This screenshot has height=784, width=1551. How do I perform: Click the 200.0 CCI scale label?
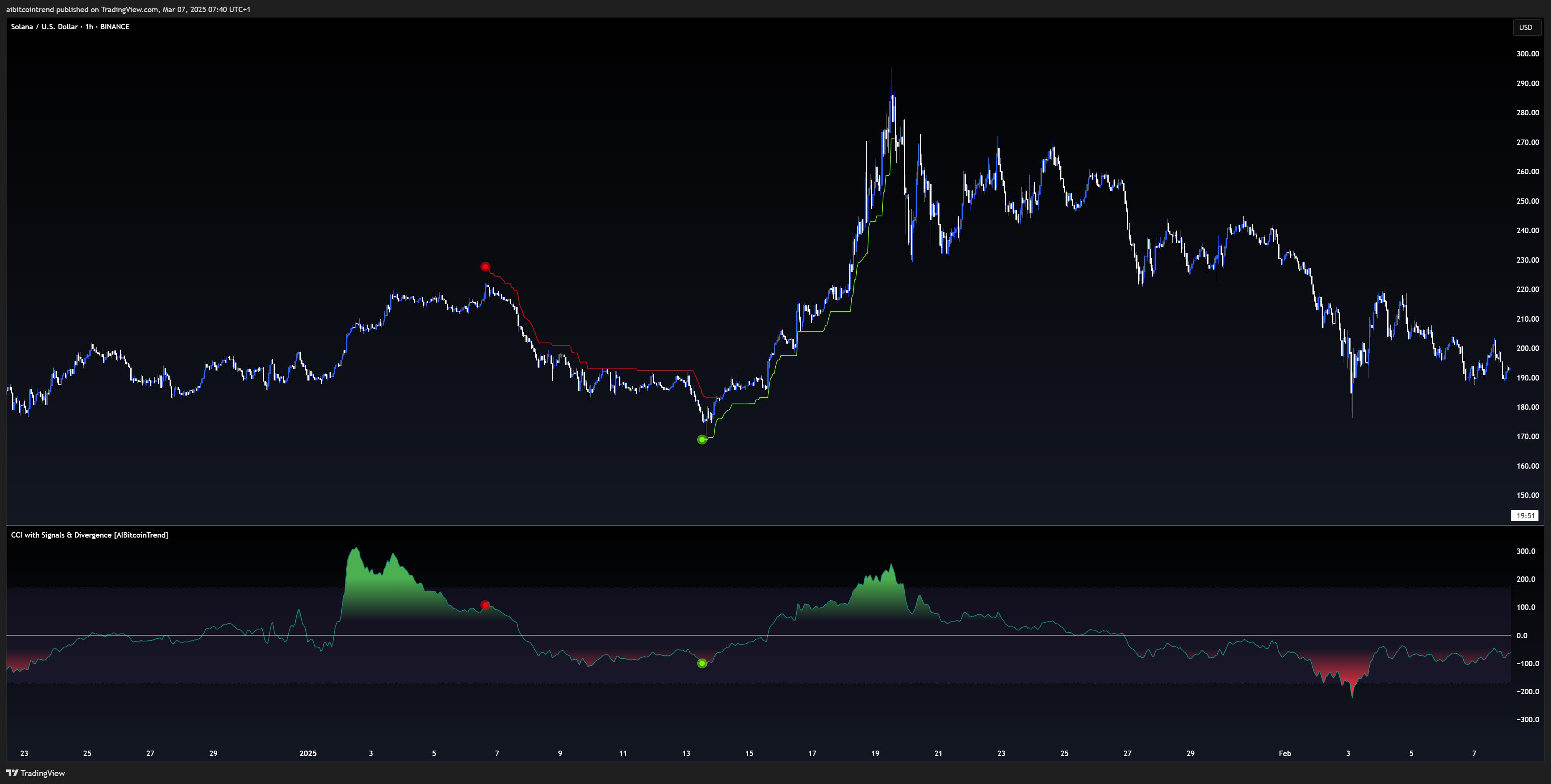[1526, 579]
